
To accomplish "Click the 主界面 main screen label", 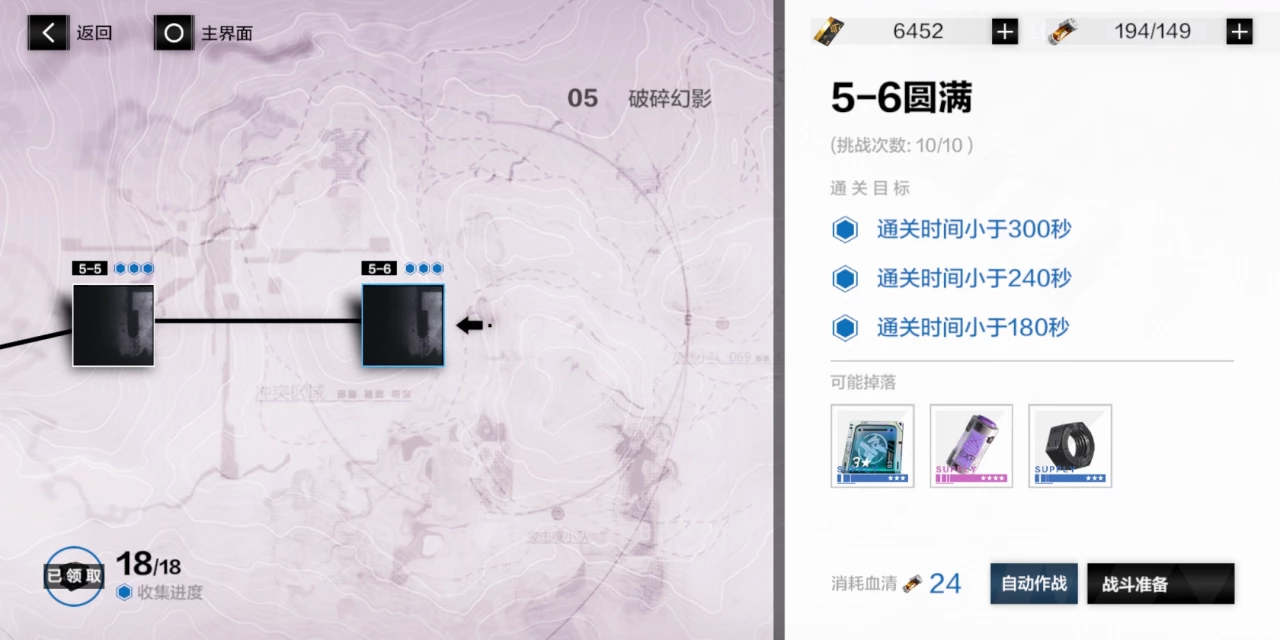I will pos(227,33).
